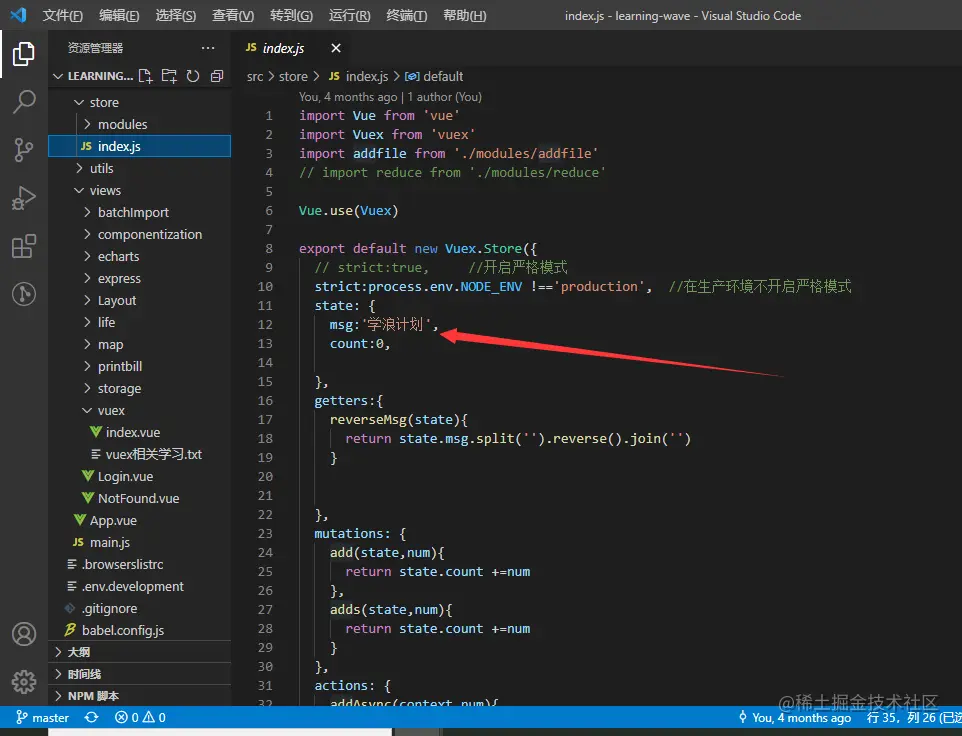Screen dimensions: 962x736
Task: Select index.js file in explorer tree
Action: 139,147
